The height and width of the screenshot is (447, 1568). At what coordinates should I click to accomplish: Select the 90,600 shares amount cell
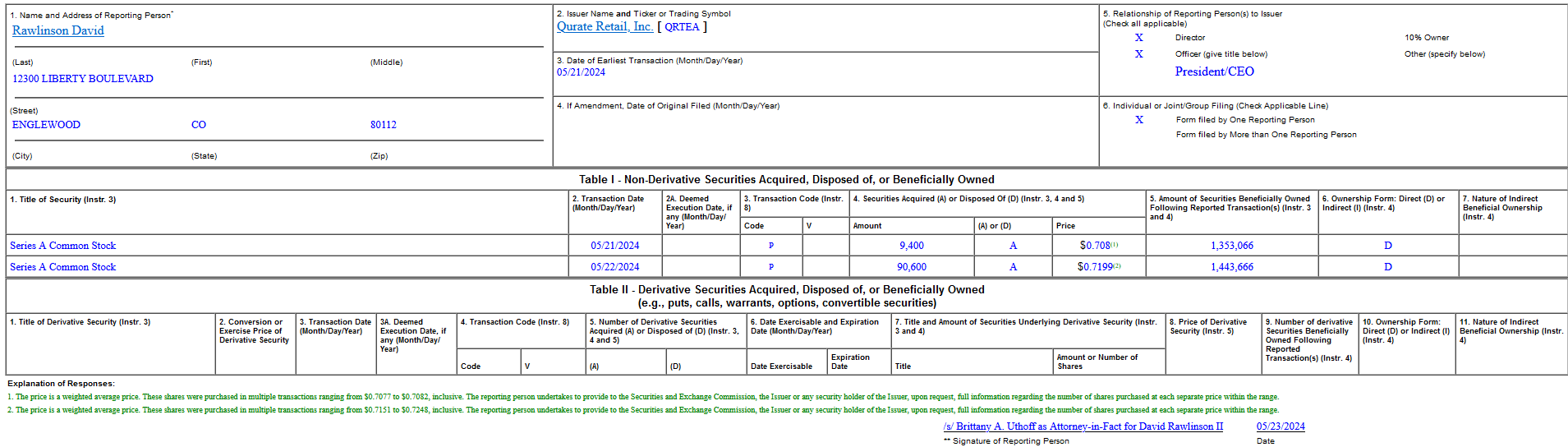(911, 267)
